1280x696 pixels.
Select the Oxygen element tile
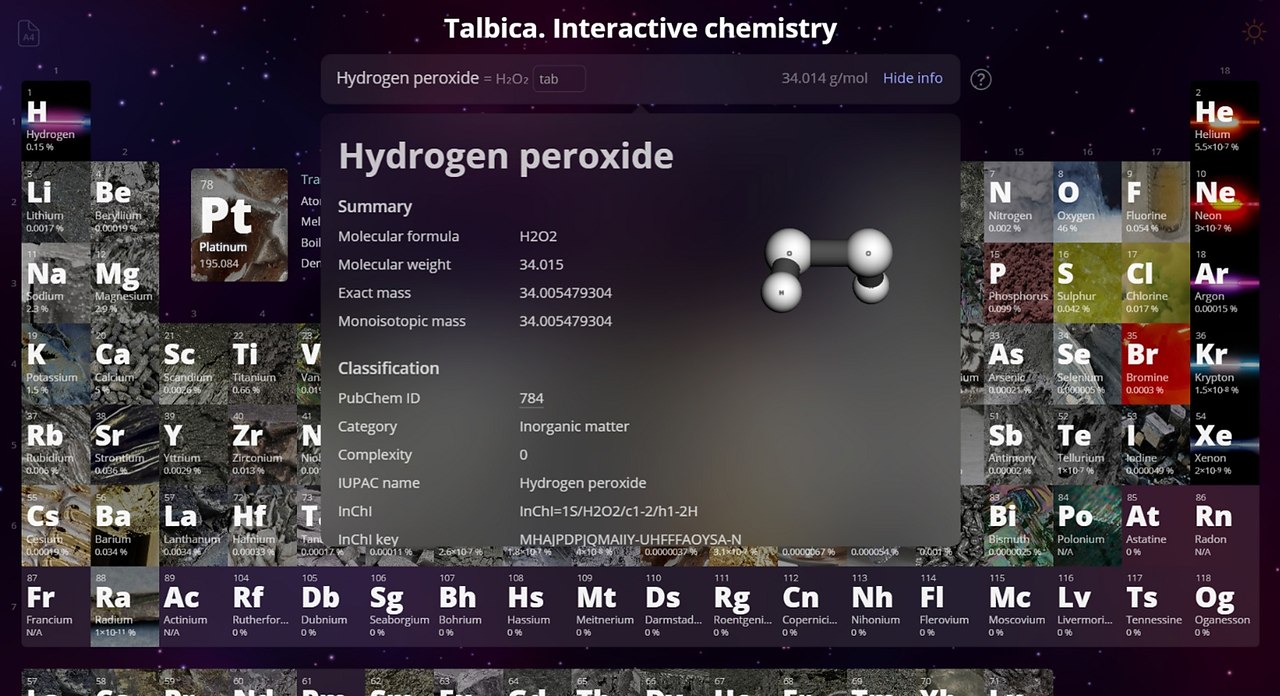(1087, 201)
